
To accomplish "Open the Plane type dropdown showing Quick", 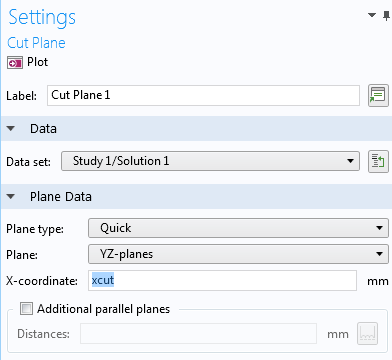I will click(238, 228).
